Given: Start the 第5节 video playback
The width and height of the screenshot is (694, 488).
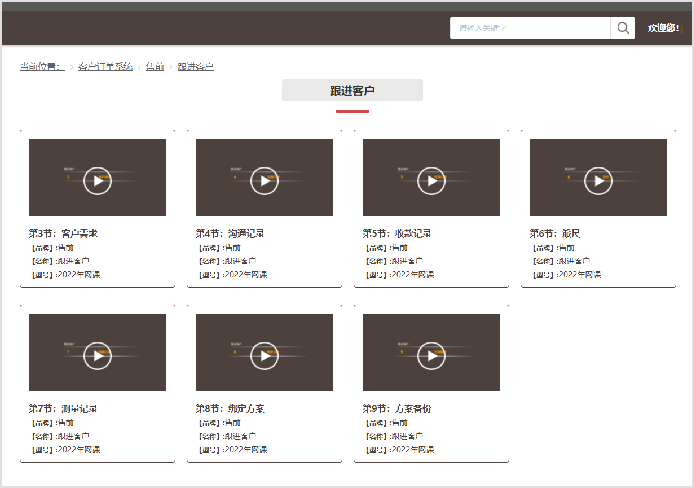Looking at the screenshot, I should 431,180.
